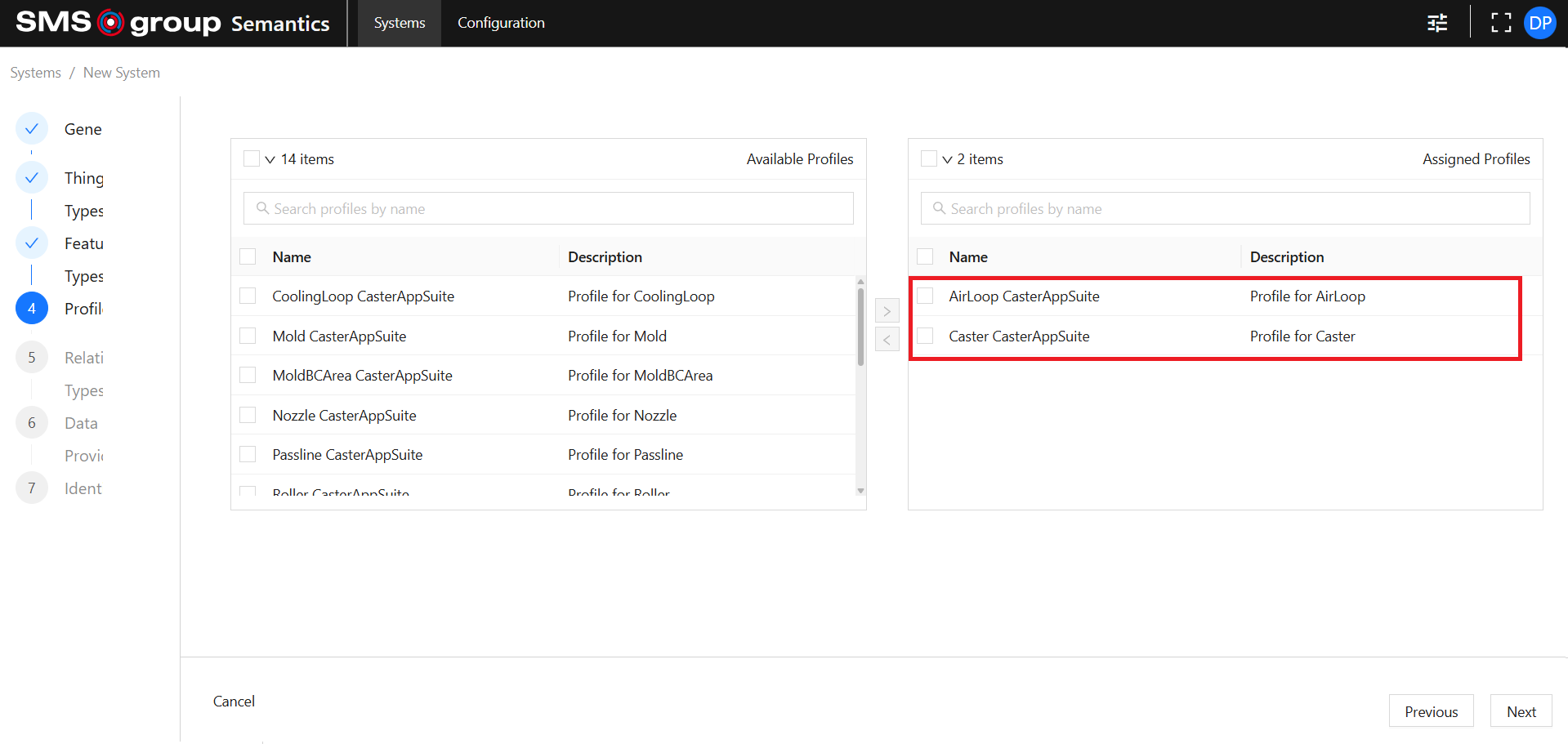This screenshot has width=1568, height=744.
Task: Open the settings sliders icon in header
Action: (x=1437, y=23)
